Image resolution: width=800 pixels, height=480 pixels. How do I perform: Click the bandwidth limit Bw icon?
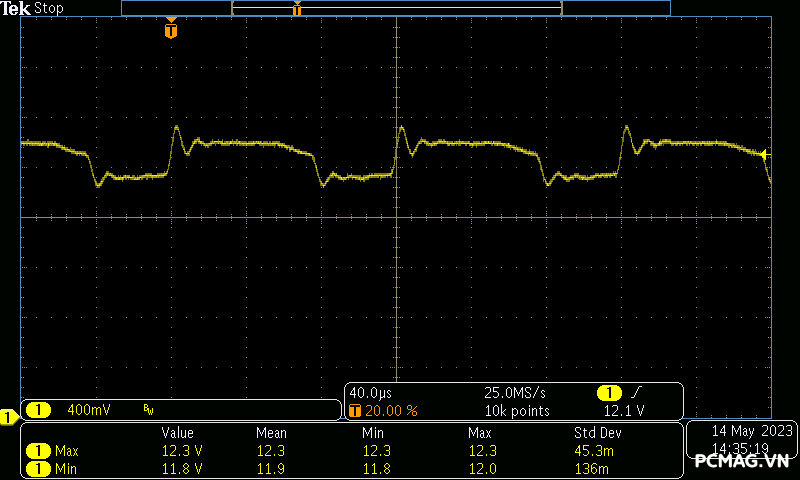pos(148,409)
